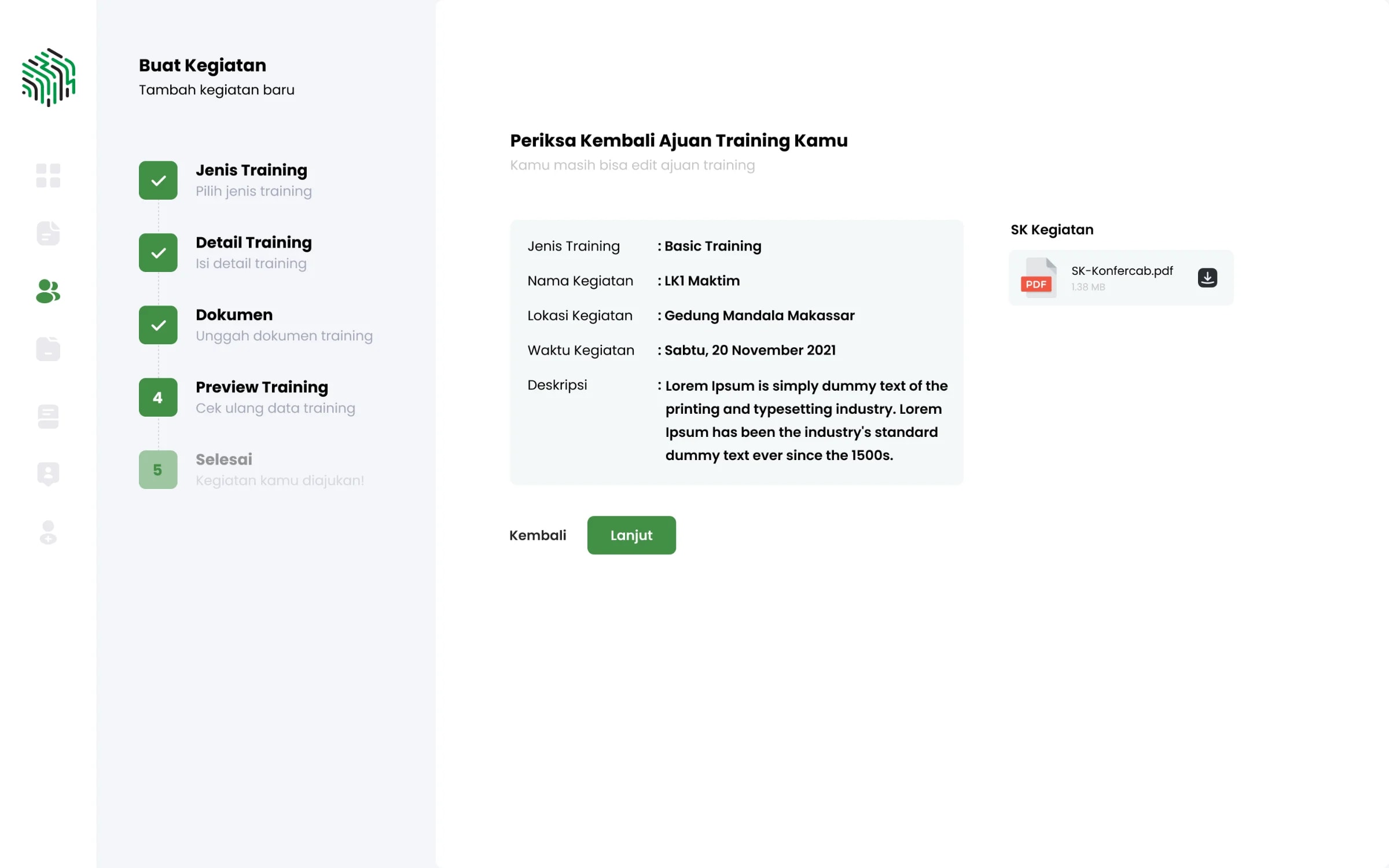1389x868 pixels.
Task: Click the green striped app logo
Action: [49, 78]
